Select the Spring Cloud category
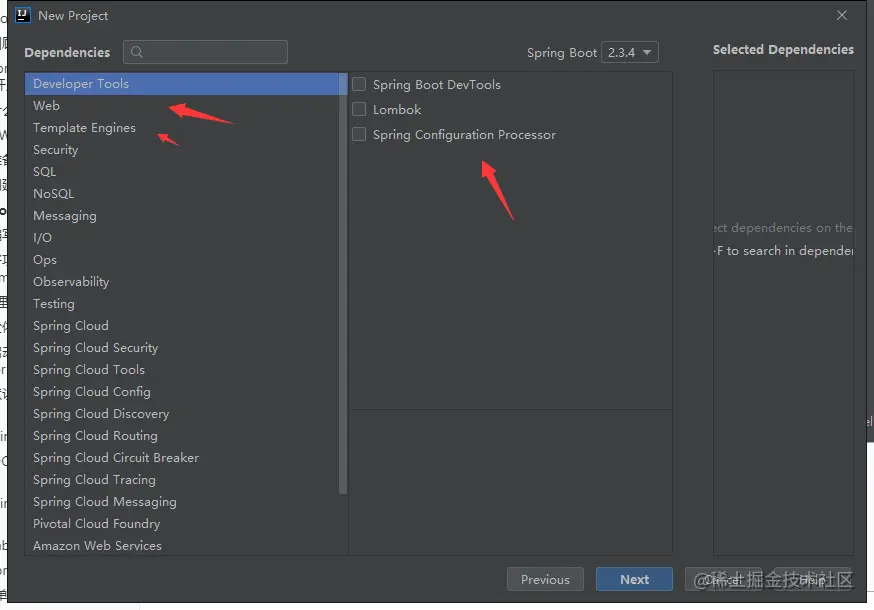Image resolution: width=874 pixels, height=610 pixels. [182, 326]
